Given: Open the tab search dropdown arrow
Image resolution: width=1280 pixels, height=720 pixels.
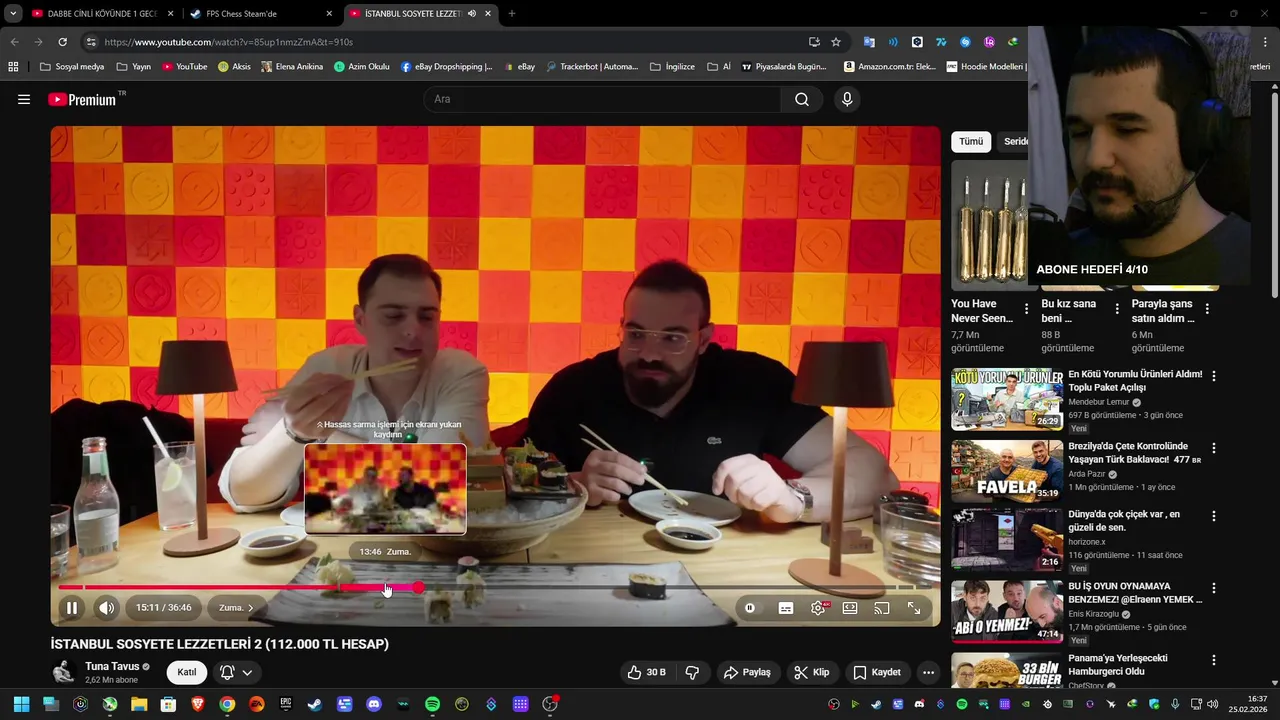Looking at the screenshot, I should 13,14.
